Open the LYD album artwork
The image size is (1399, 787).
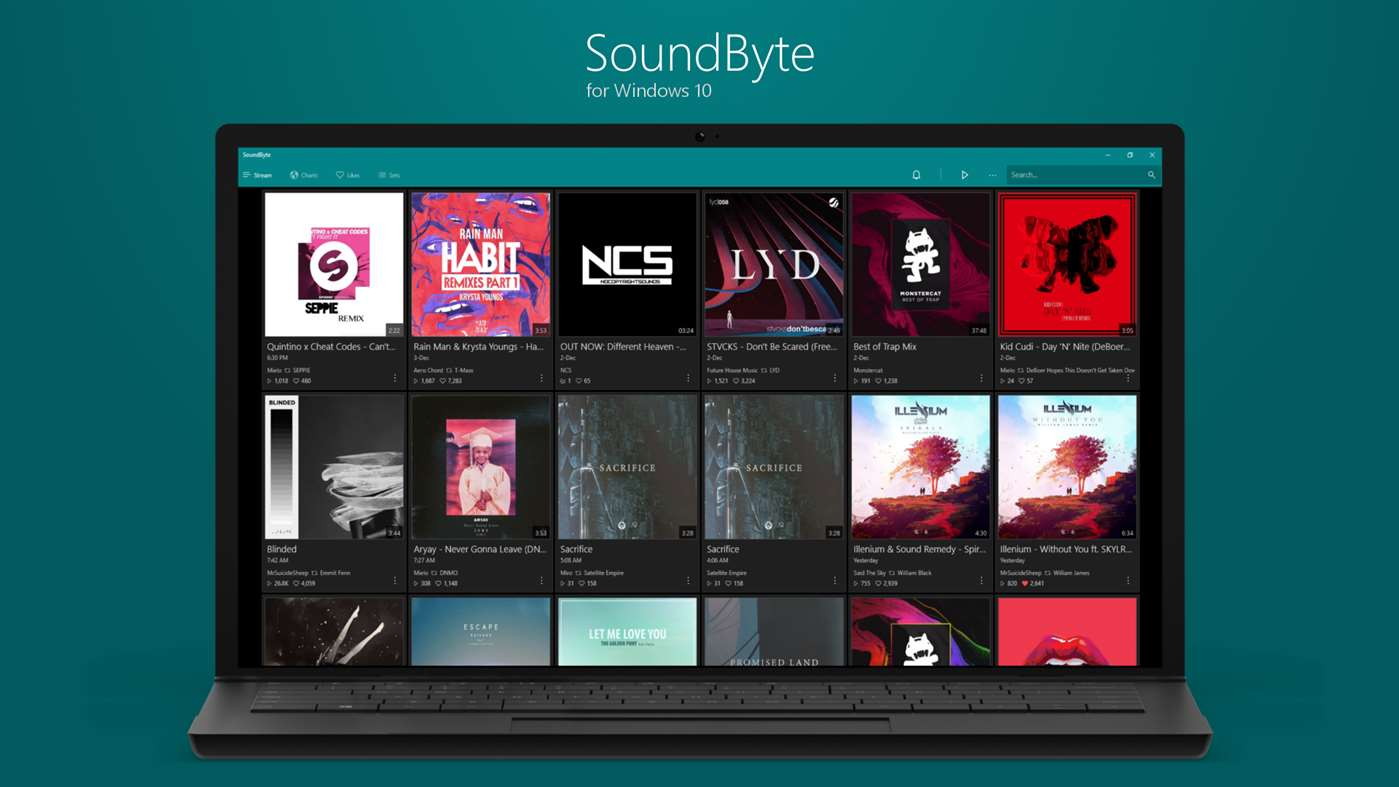(x=774, y=265)
